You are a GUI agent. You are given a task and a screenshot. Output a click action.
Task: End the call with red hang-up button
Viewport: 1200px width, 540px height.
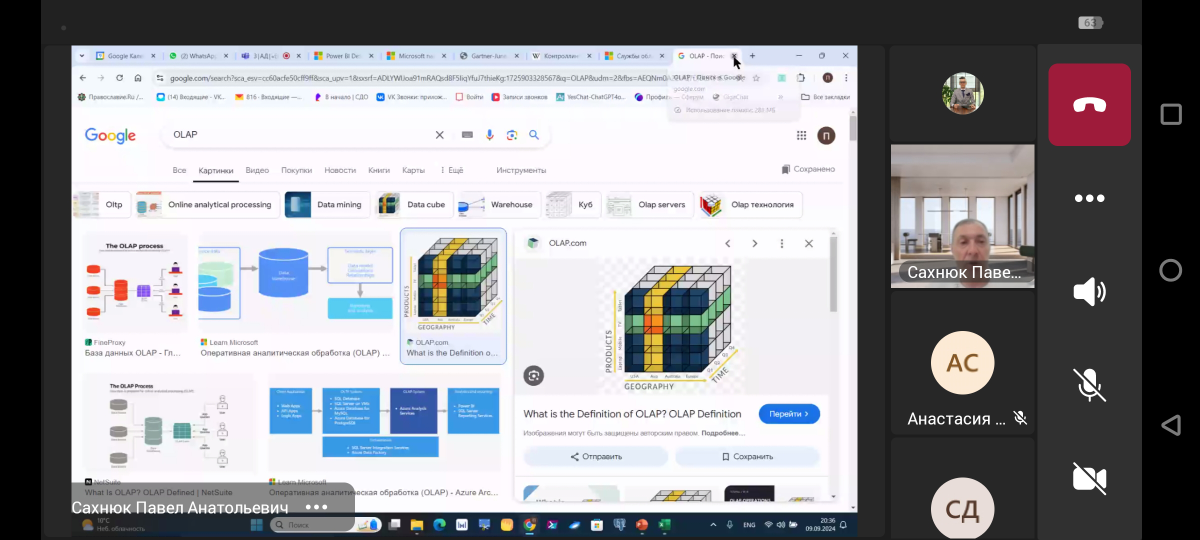[x=1089, y=105]
